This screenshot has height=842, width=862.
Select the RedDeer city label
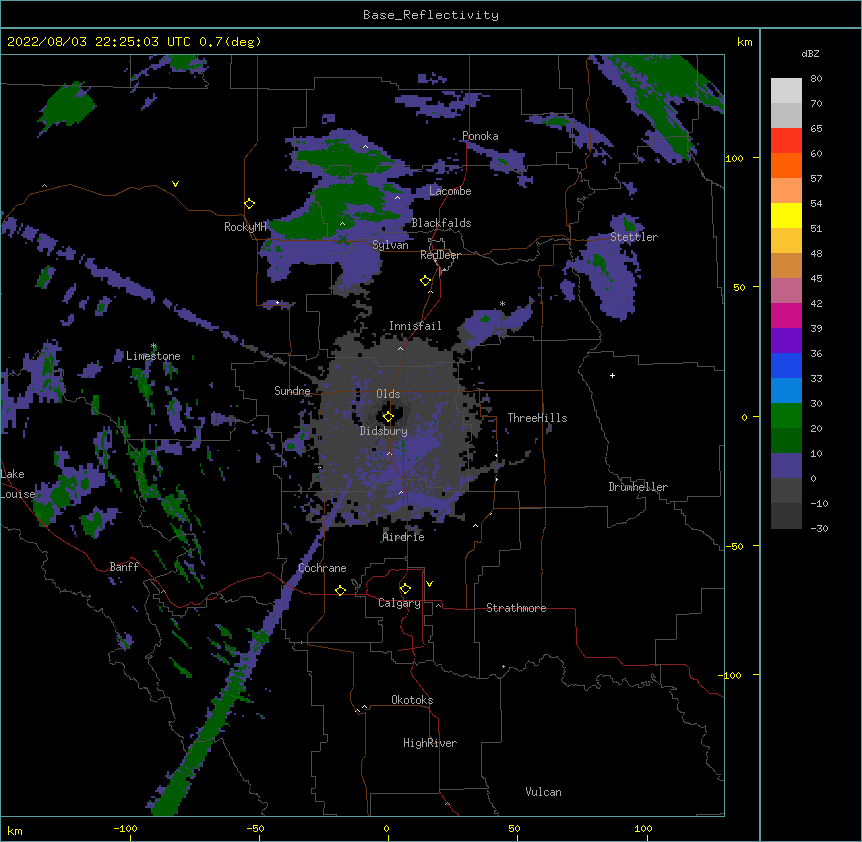click(x=440, y=255)
